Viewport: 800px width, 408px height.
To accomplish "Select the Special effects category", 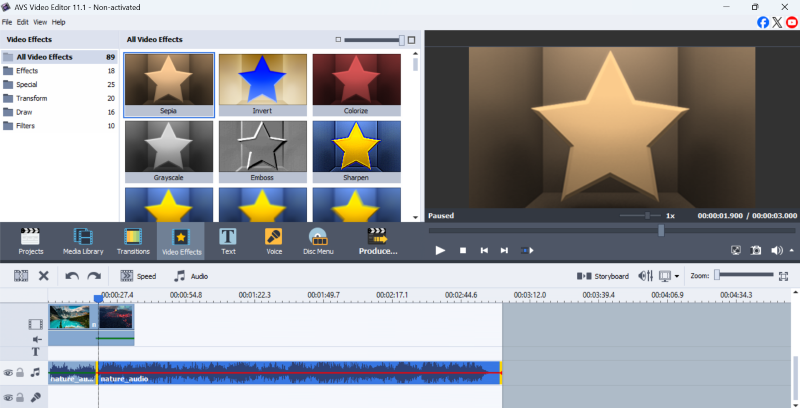I will [27, 85].
